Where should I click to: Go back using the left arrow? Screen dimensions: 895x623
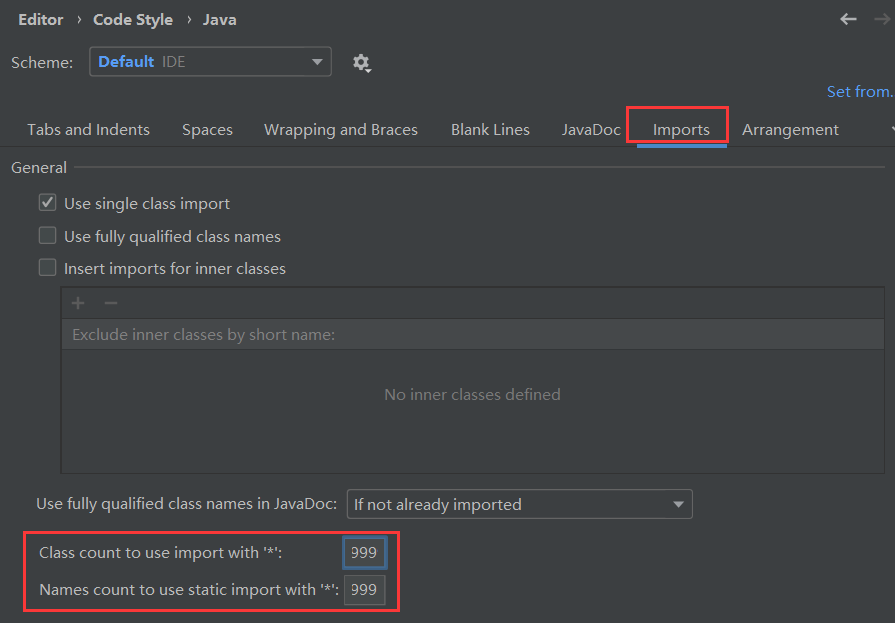tap(848, 19)
